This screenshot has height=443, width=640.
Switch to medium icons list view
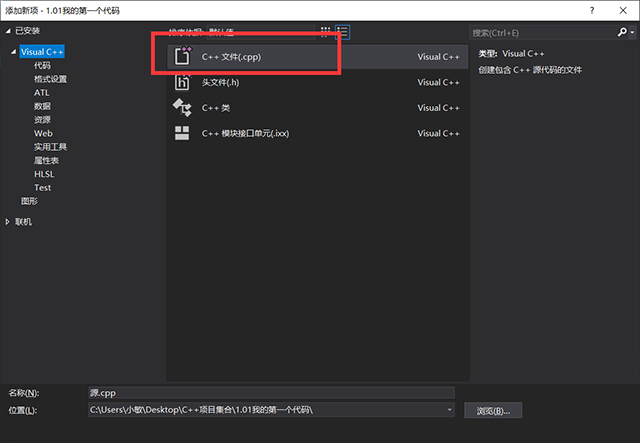point(342,32)
